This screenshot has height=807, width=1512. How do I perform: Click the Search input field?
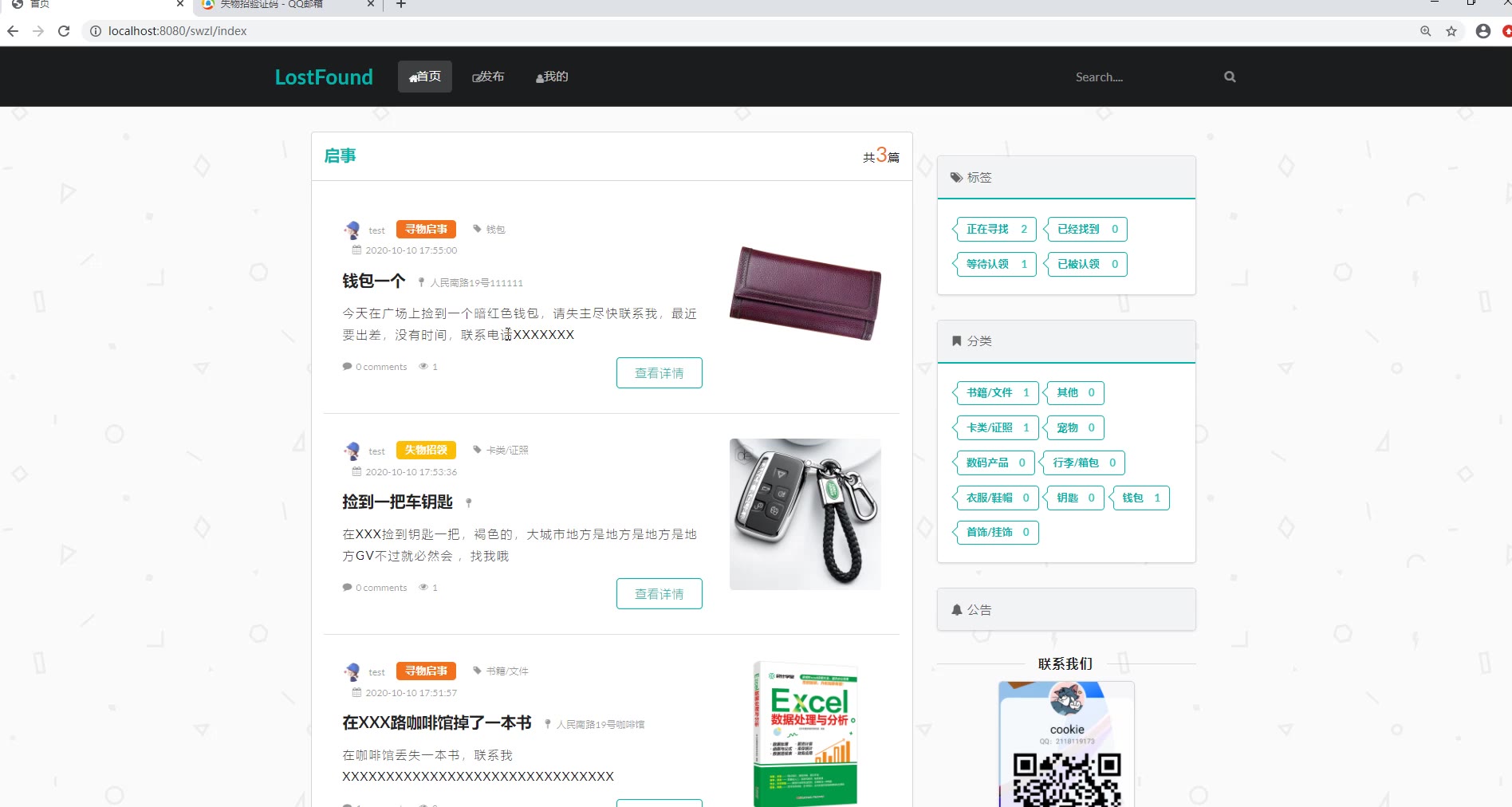[x=1142, y=77]
